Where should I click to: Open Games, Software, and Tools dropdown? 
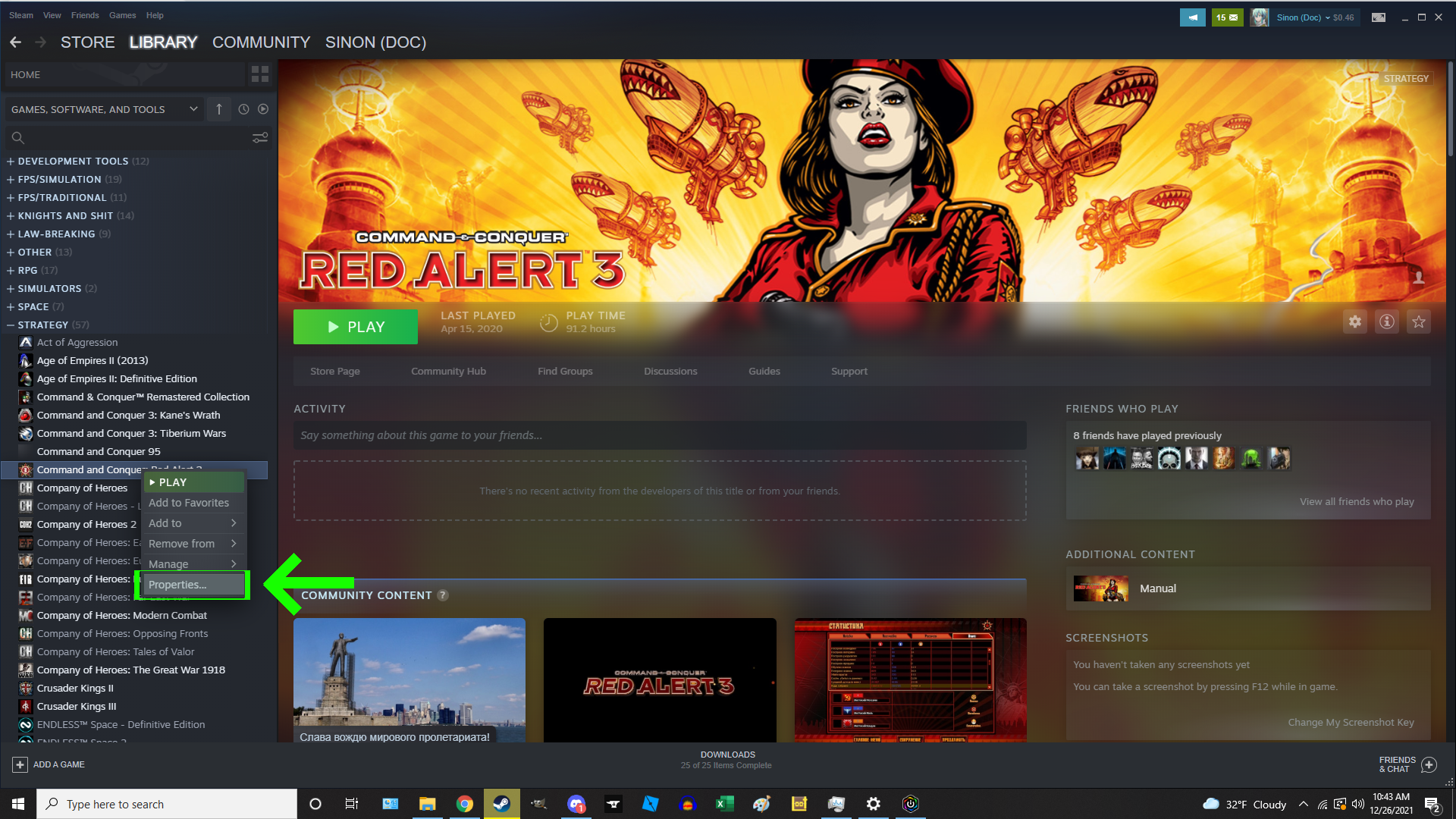coord(105,109)
